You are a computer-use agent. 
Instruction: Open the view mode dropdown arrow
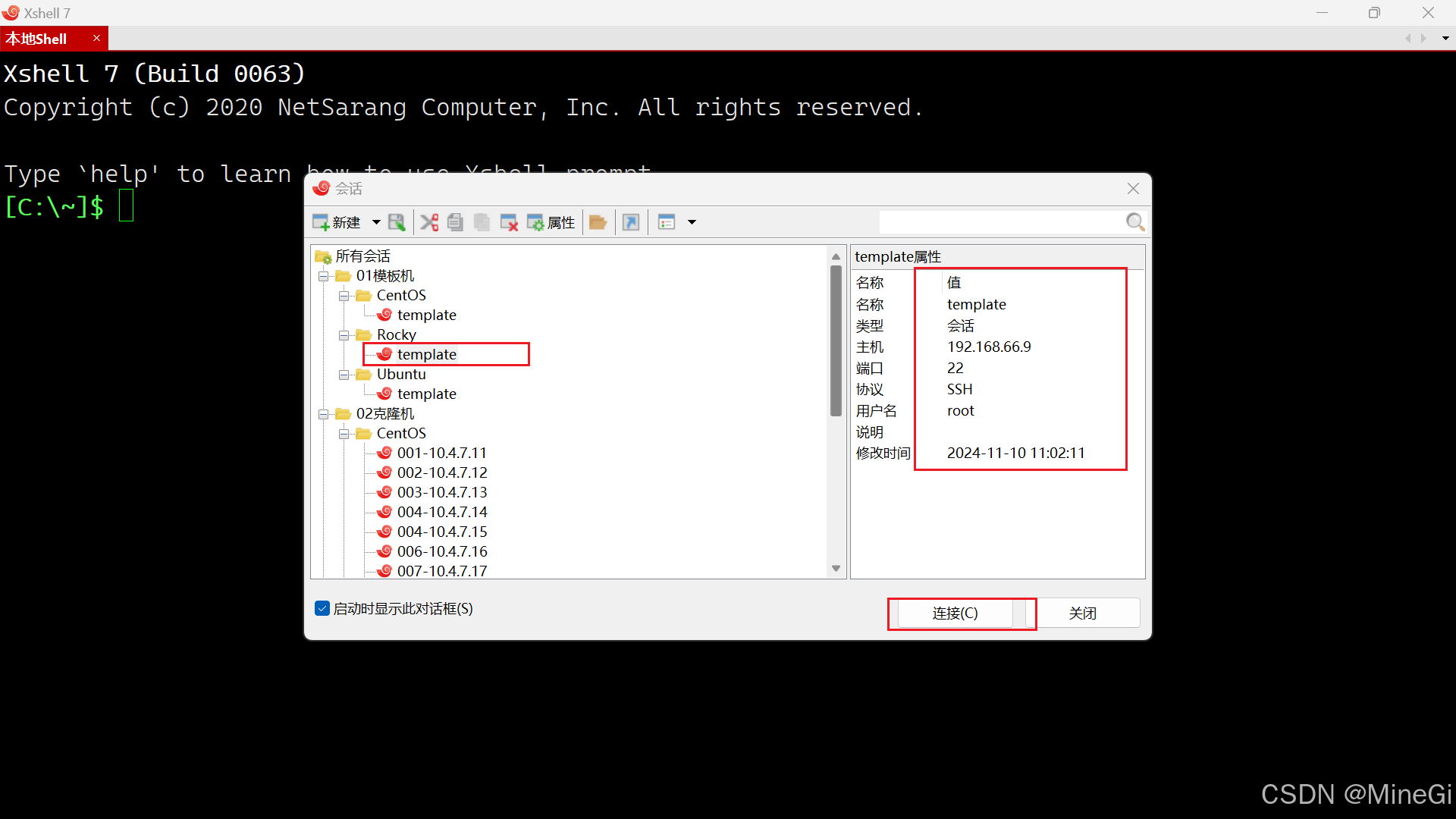click(692, 222)
